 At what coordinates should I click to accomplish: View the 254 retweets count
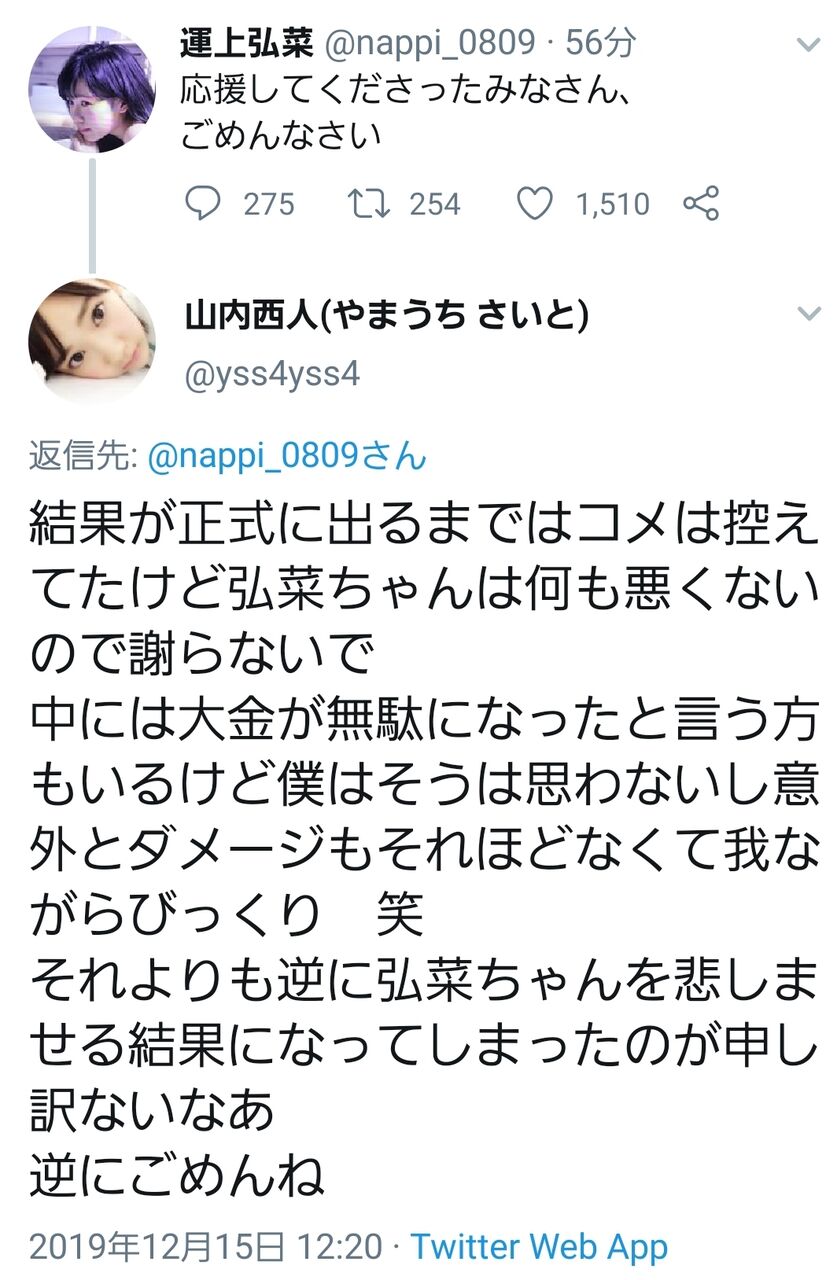pos(435,205)
